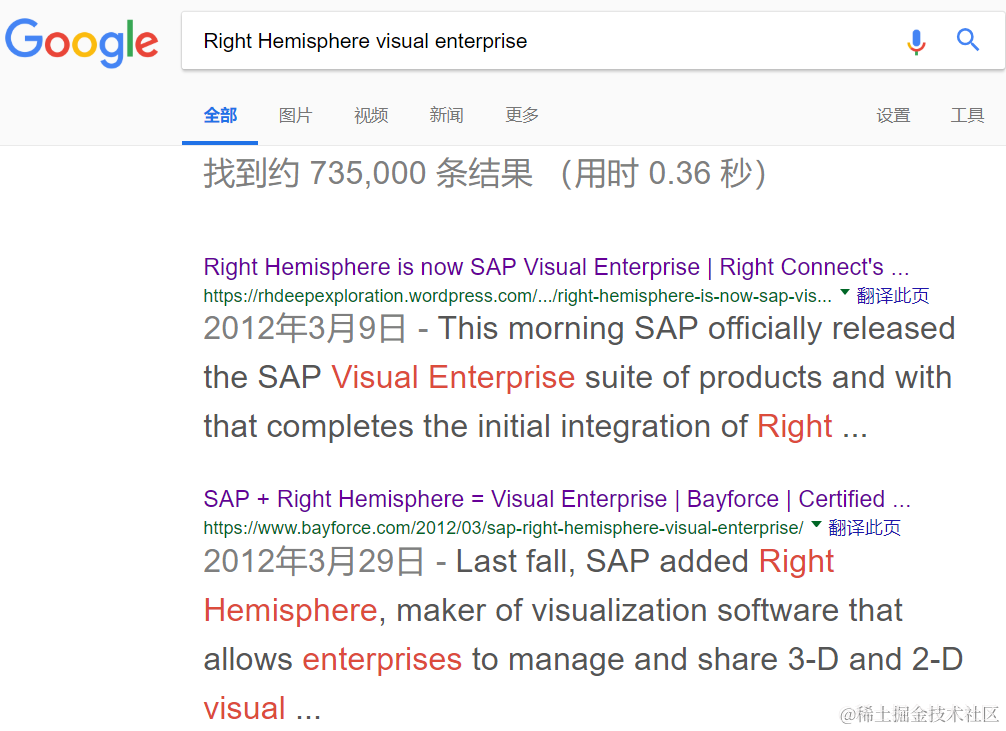This screenshot has height=731, width=1006.
Task: Click the www.bayforce.com URL
Action: pyautogui.click(x=503, y=528)
